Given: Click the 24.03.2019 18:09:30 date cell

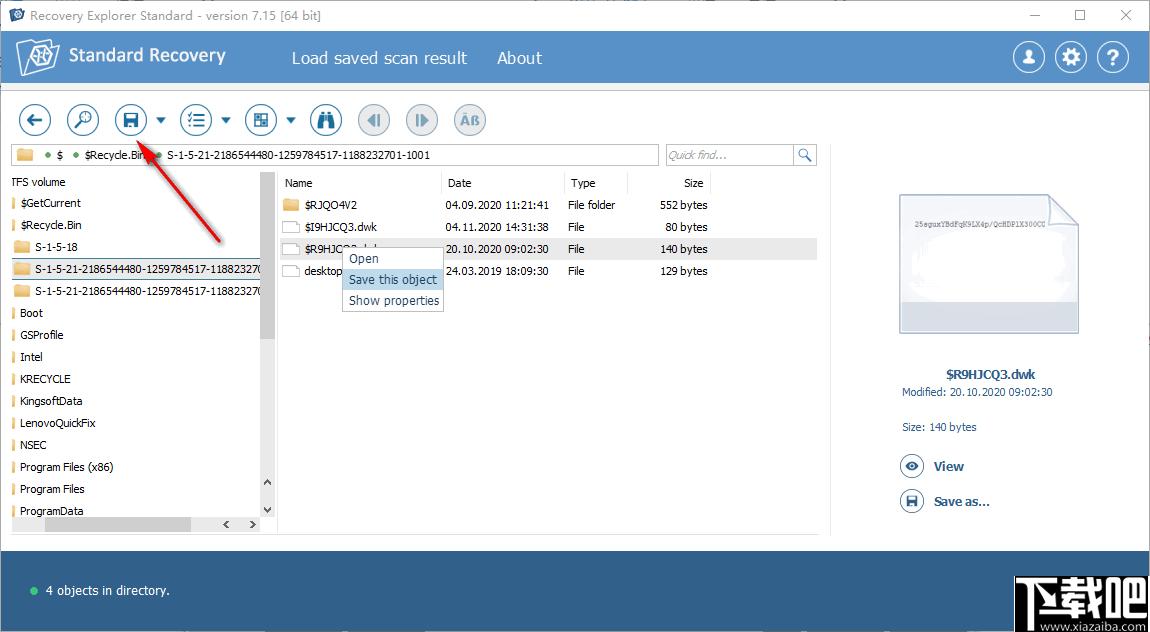Looking at the screenshot, I should [x=497, y=271].
